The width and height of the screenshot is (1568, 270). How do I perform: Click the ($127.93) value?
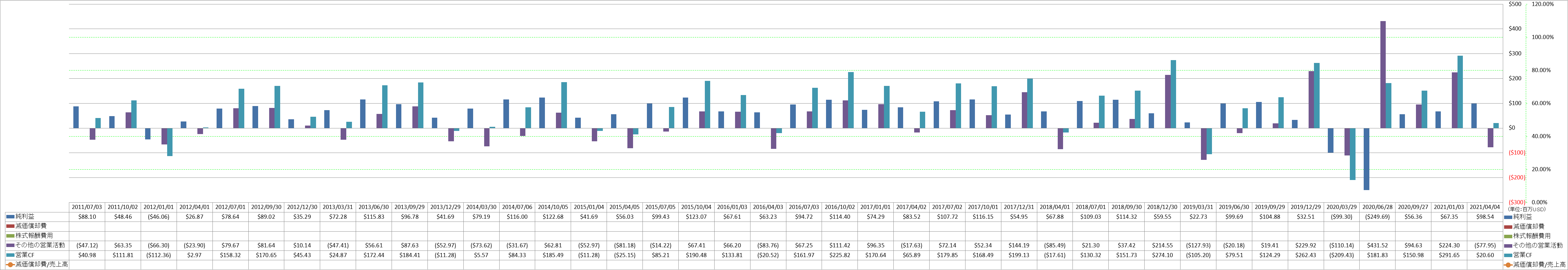(1198, 245)
